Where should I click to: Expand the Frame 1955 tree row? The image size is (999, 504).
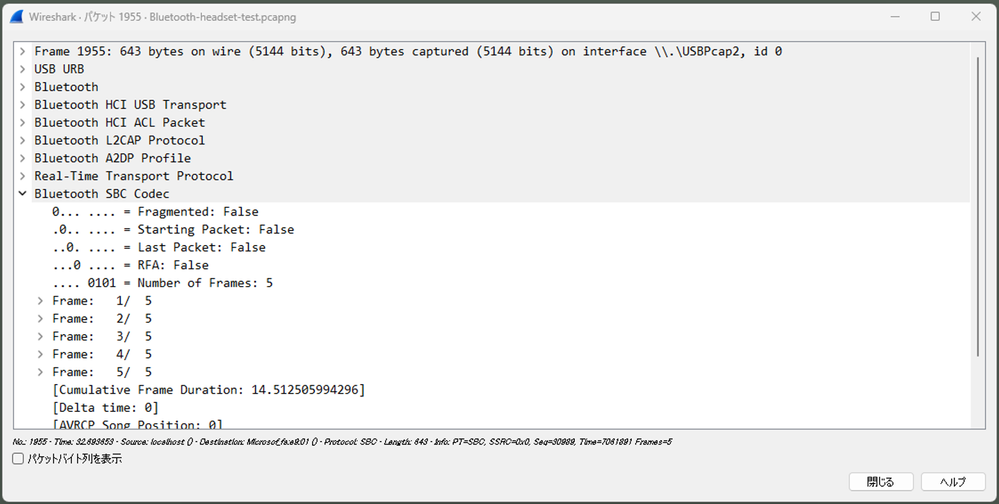(x=23, y=51)
